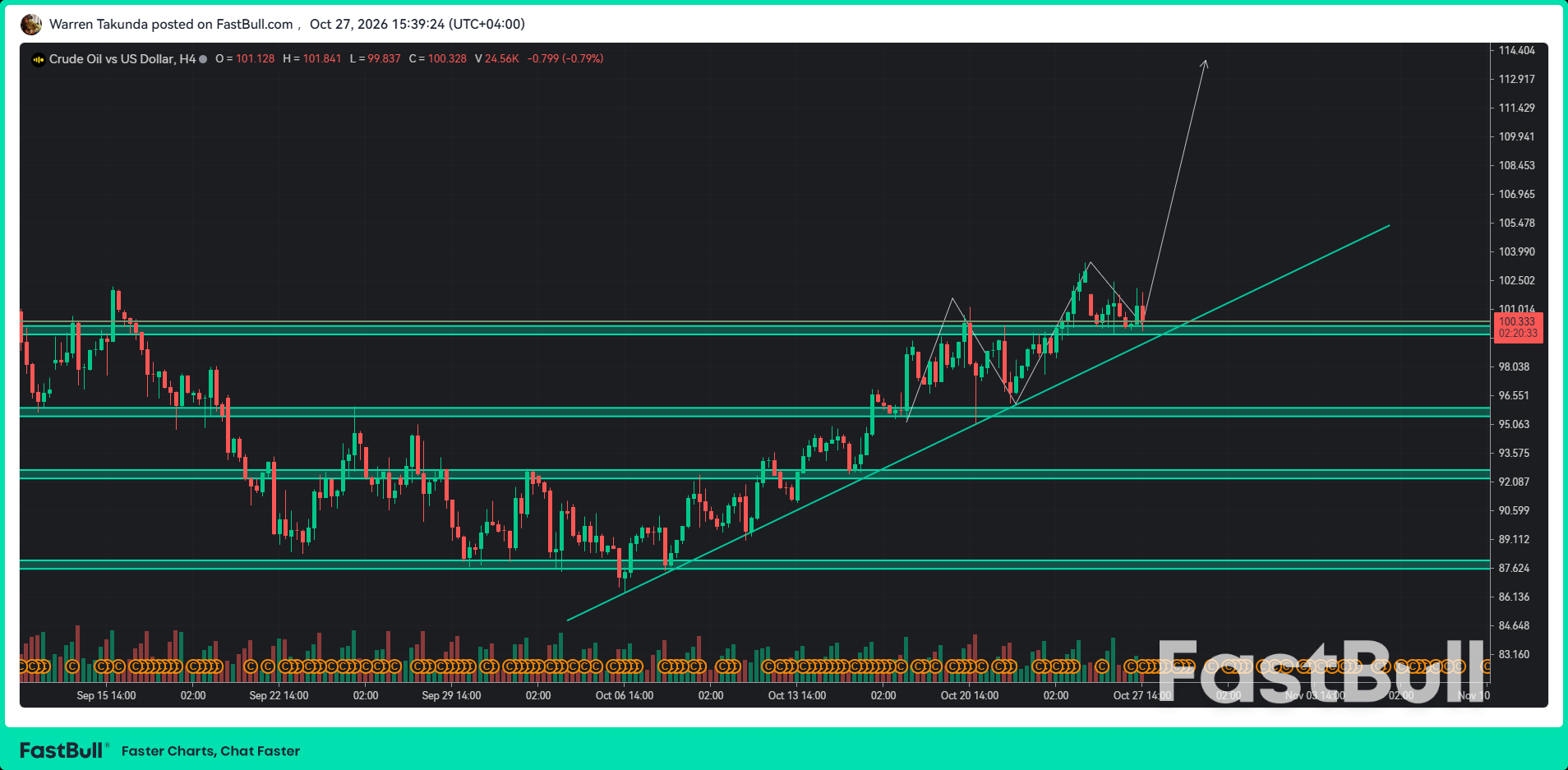Click the close value C = 100.328
1568x770 pixels.
[437, 59]
